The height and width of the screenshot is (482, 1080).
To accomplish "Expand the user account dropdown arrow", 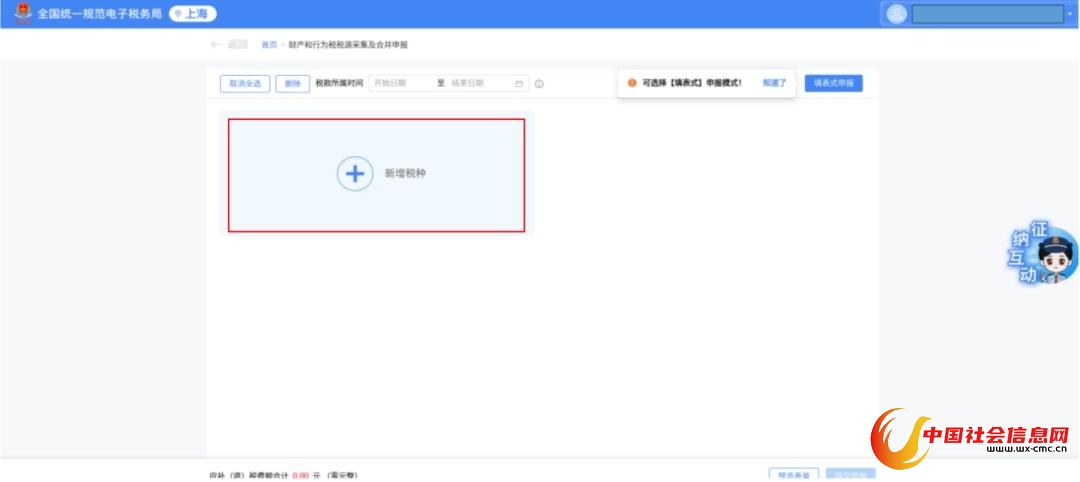I will tap(1070, 14).
